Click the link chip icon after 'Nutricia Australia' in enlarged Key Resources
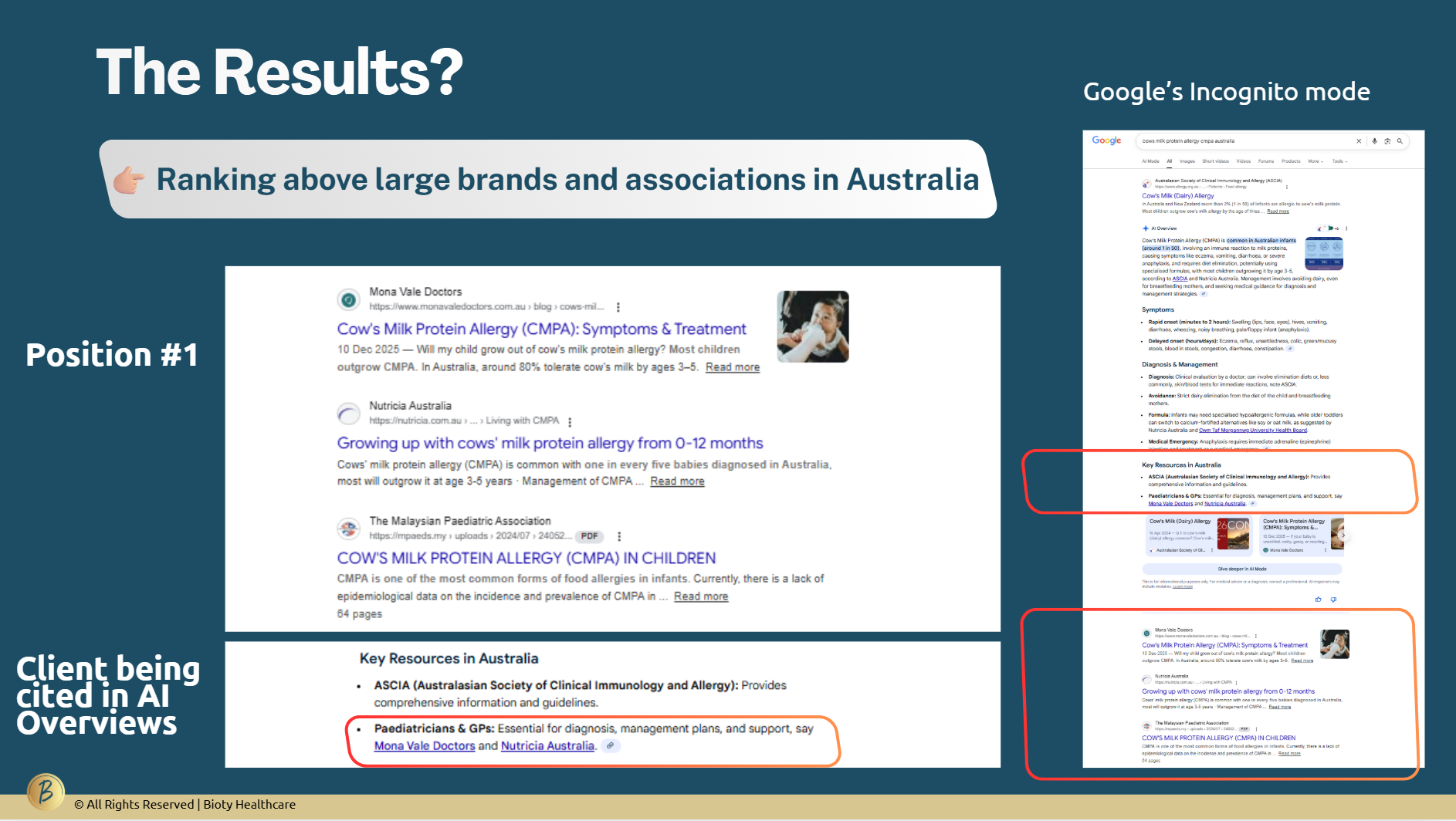Screen dimensions: 1456x821 coord(610,746)
